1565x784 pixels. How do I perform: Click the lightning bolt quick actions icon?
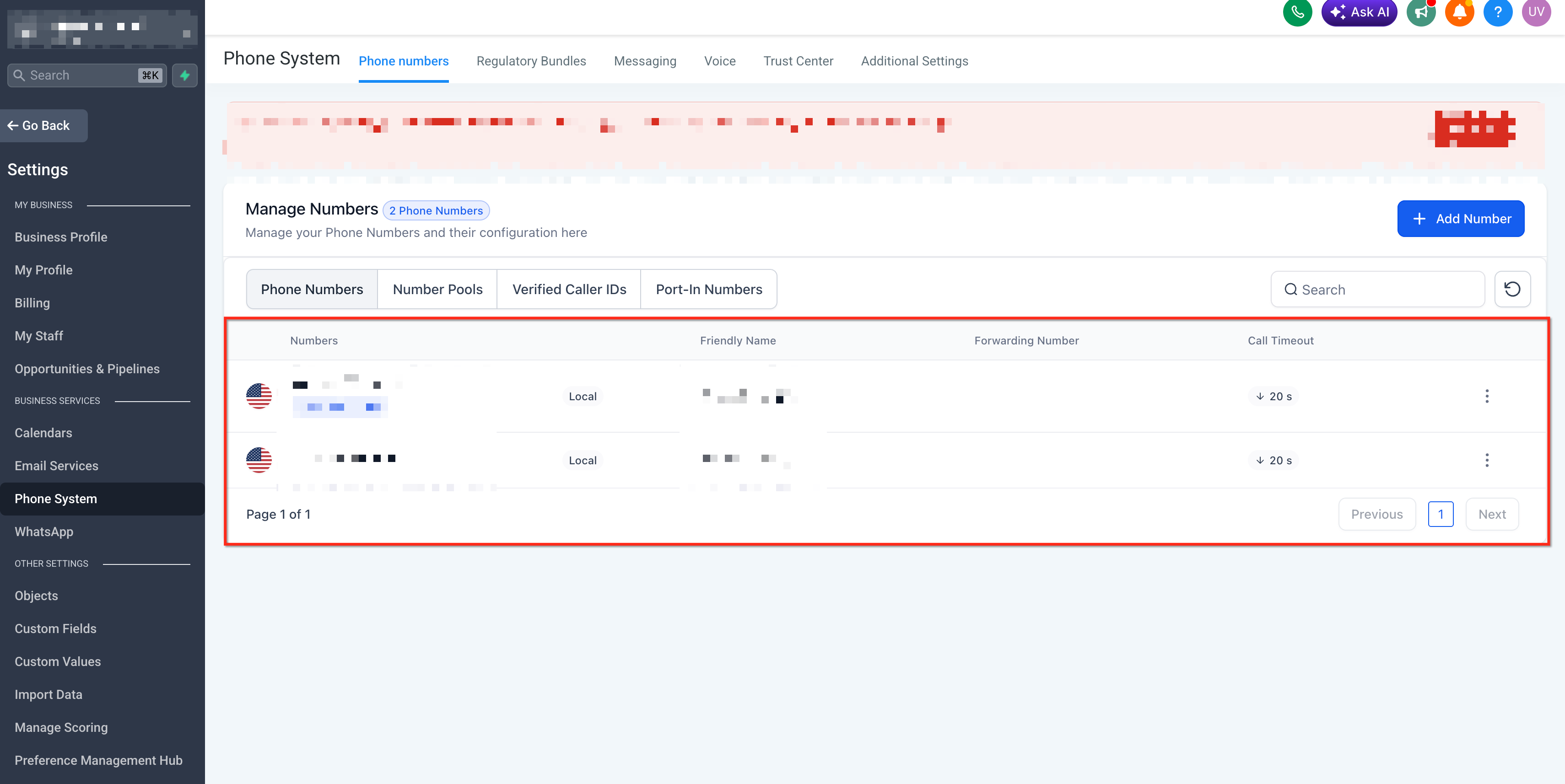tap(185, 75)
